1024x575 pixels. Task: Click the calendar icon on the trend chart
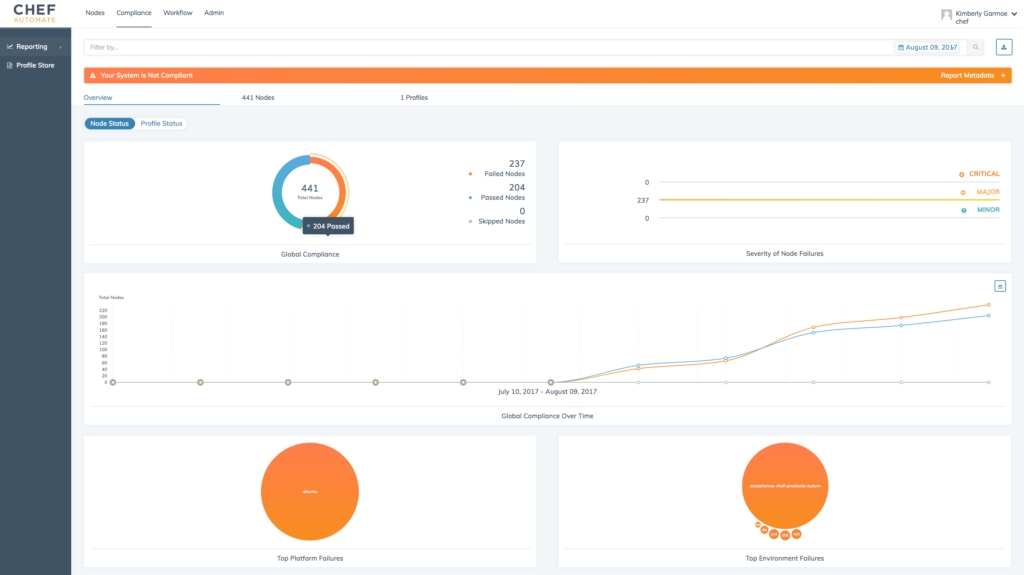pyautogui.click(x=1000, y=286)
